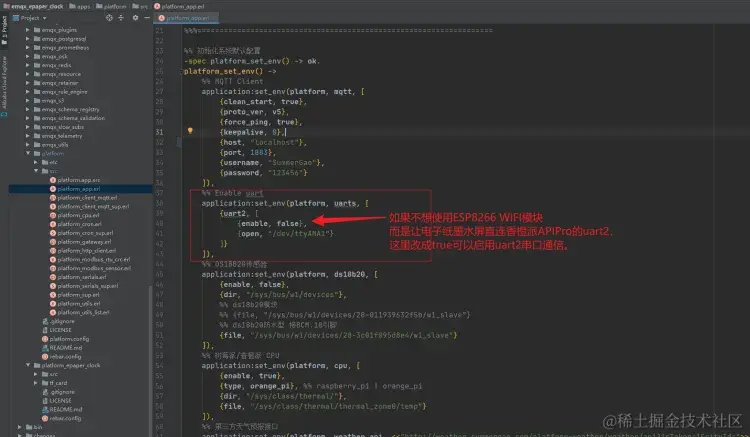Image resolution: width=750 pixels, height=437 pixels.
Task: Select the emqx_utils folder
Action: point(51,144)
